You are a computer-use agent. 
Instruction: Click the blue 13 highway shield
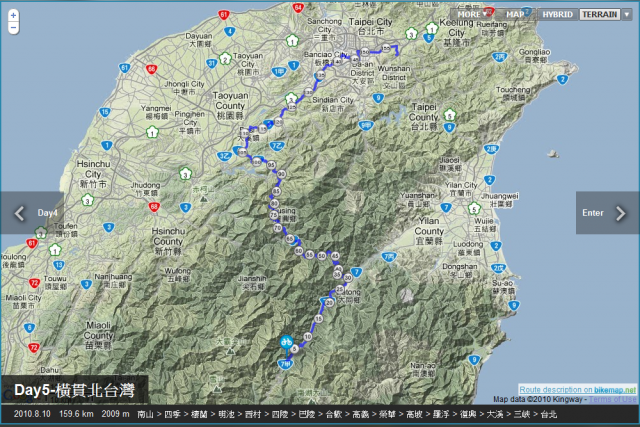coord(59,265)
